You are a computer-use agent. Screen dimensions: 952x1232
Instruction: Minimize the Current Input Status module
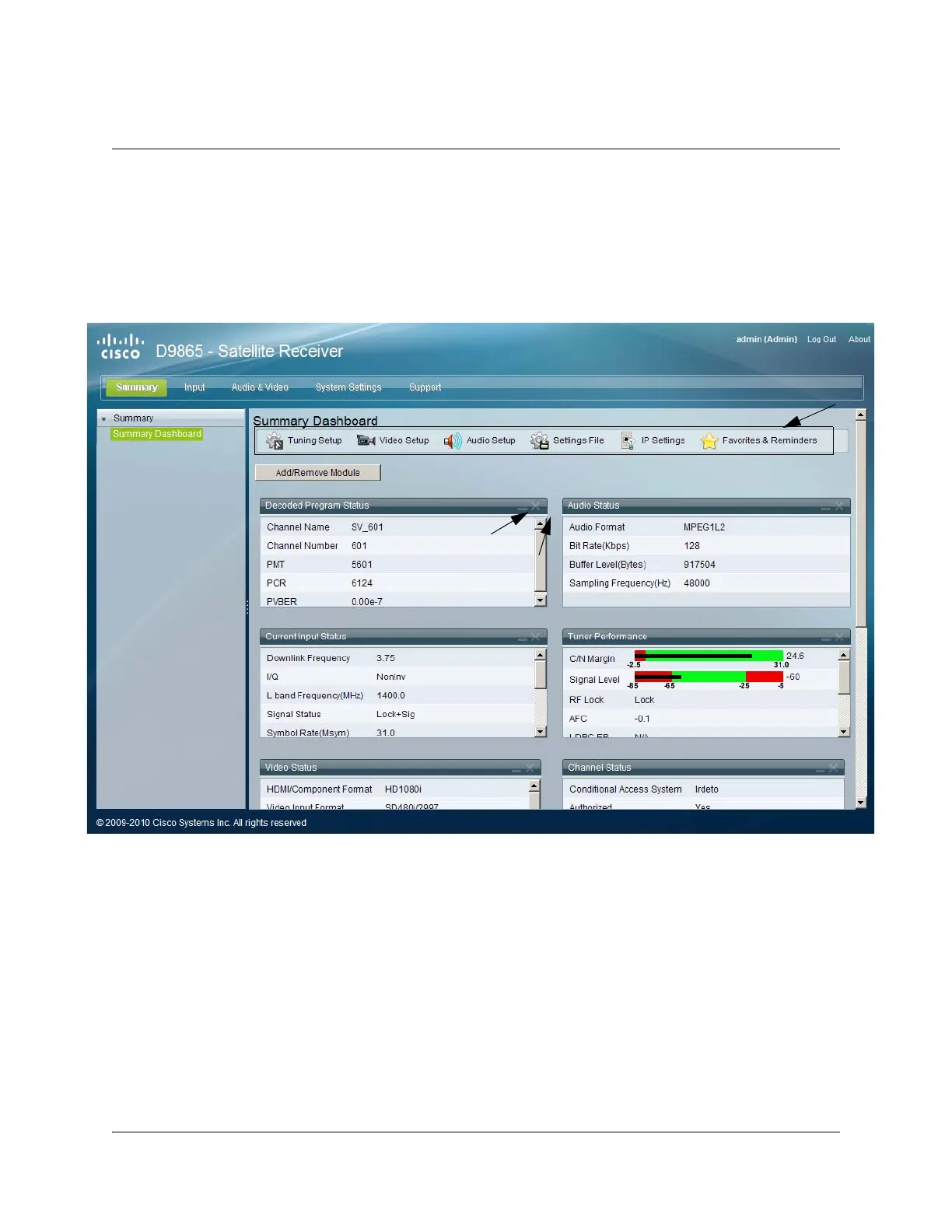point(522,637)
